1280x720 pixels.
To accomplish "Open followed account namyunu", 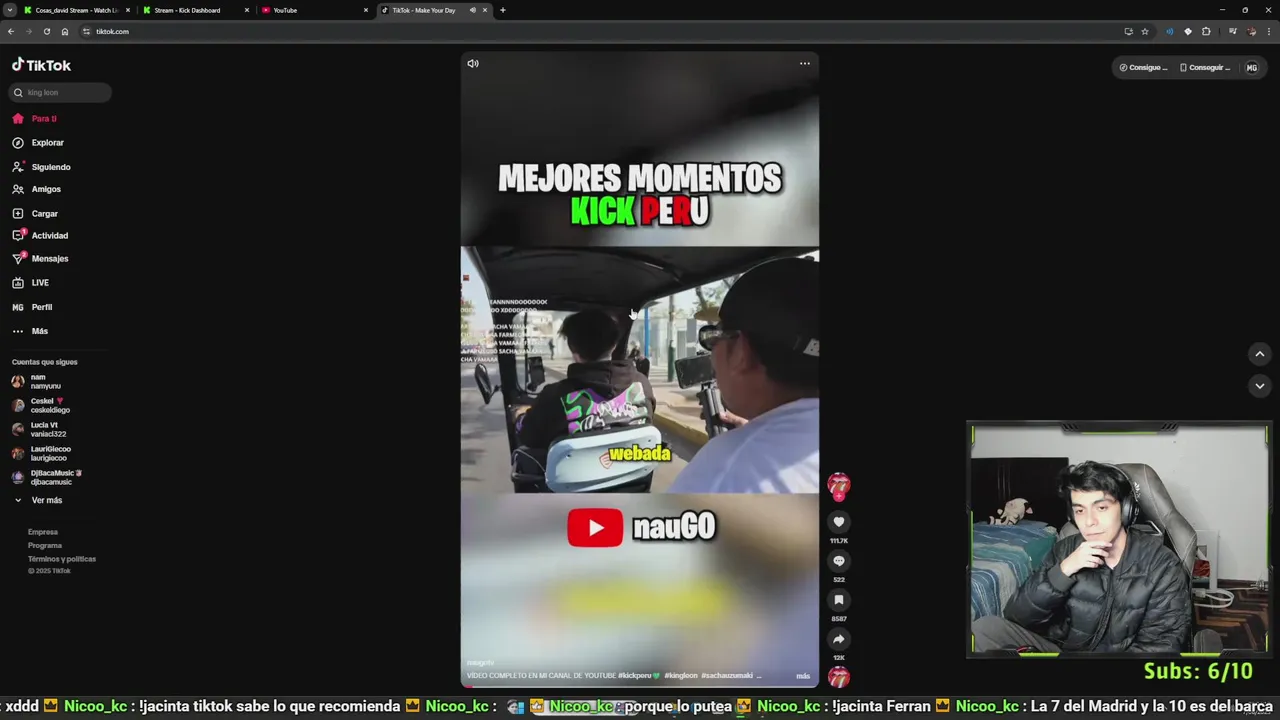I will coord(37,381).
